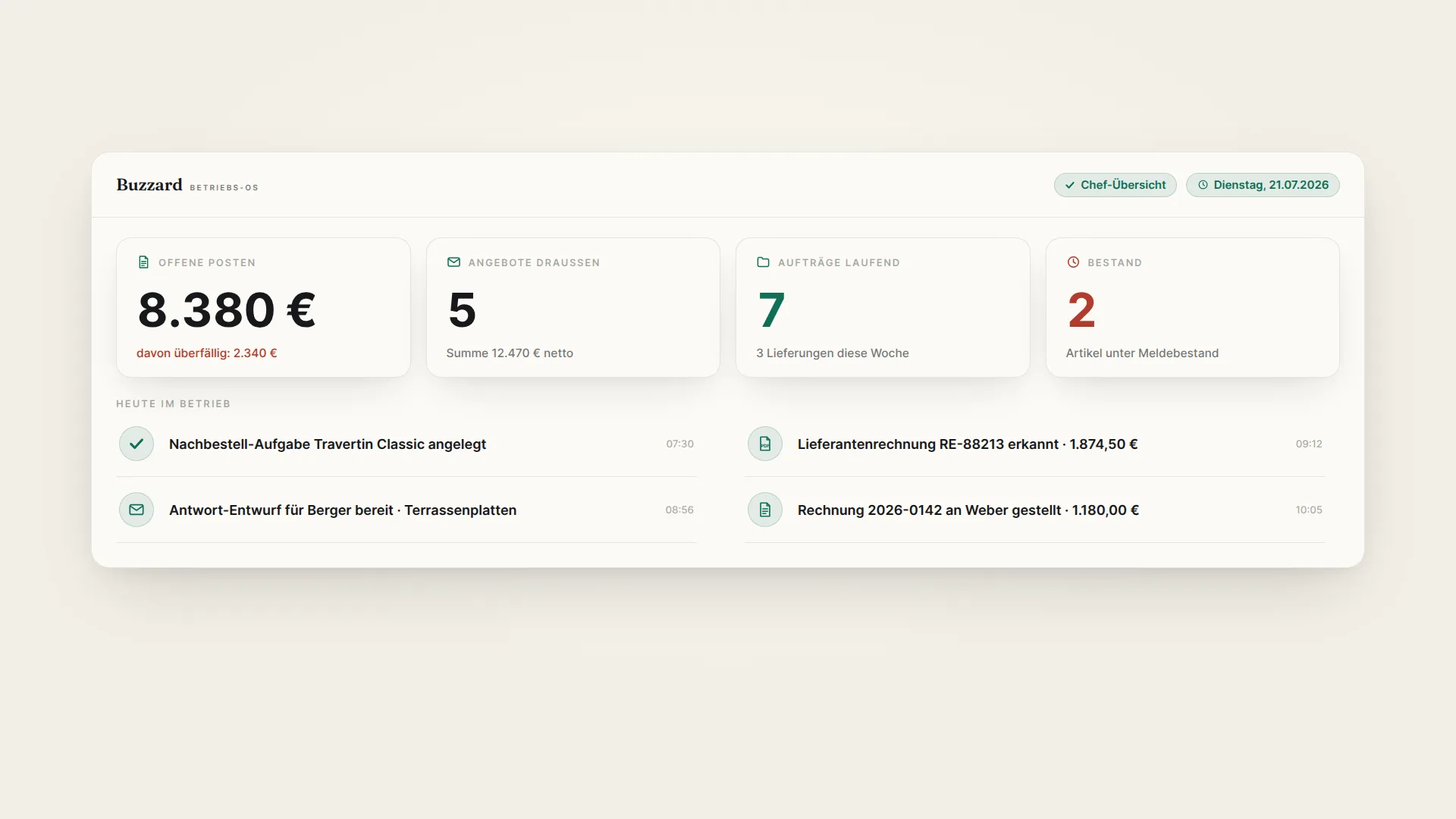
Task: Select the Aufträge Laufend card showing 7
Action: tap(883, 307)
